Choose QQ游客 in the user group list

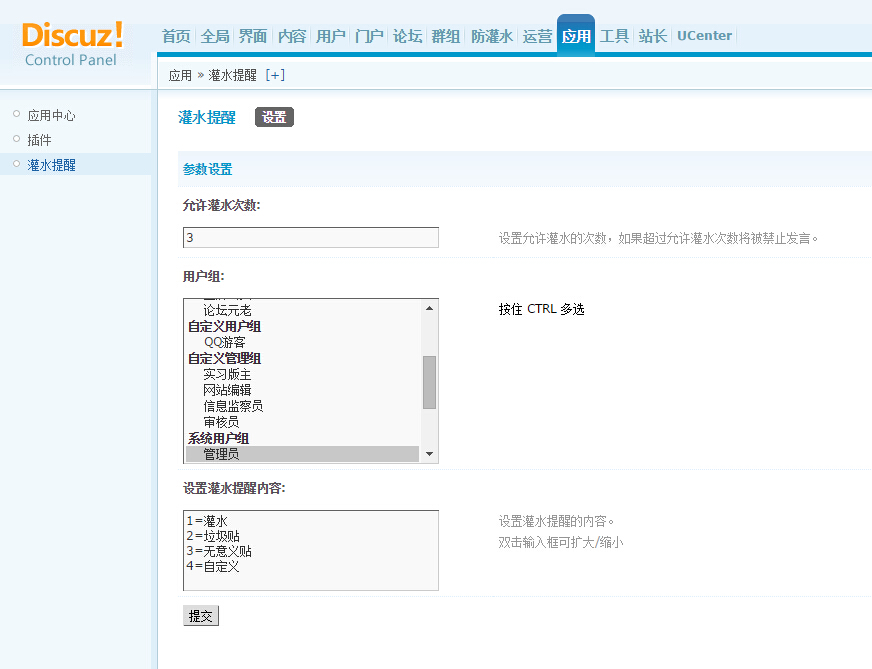[x=224, y=342]
